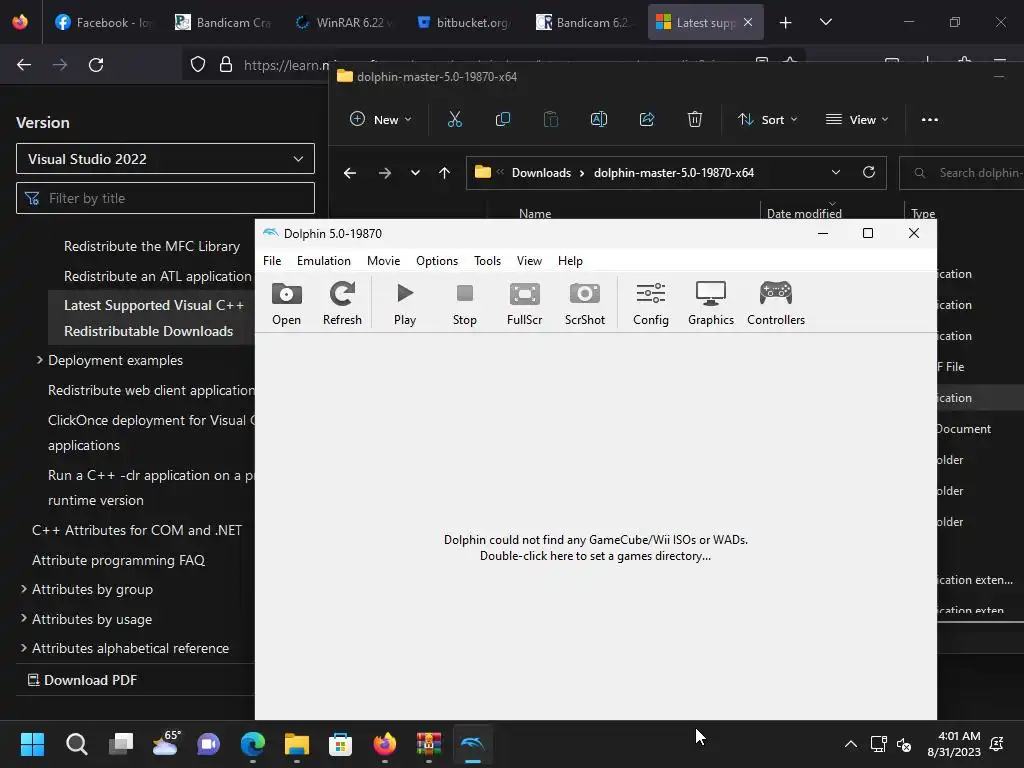Open the Dolphin File menu
This screenshot has height=768, width=1024.
point(272,261)
